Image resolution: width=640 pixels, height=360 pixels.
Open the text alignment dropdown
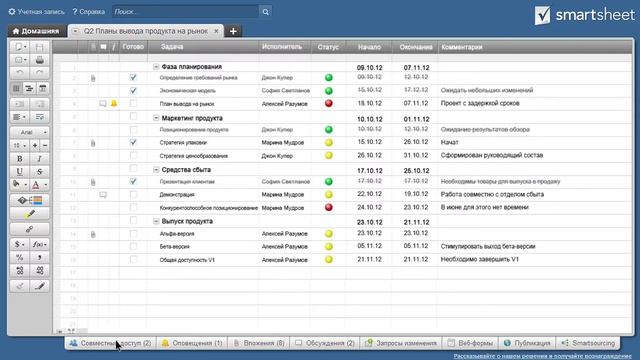(x=19, y=117)
